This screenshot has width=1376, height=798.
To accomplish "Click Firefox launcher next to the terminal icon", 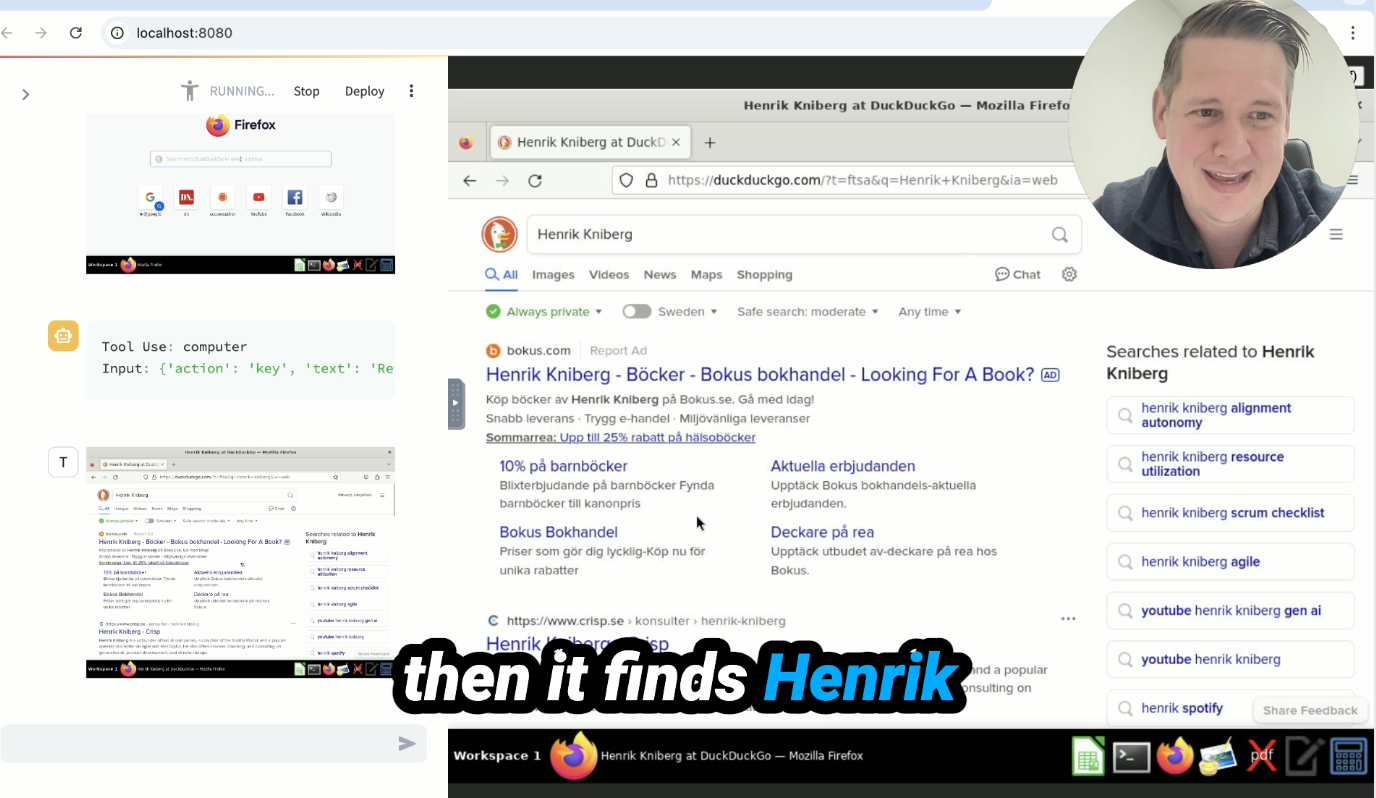I will [x=1175, y=756].
